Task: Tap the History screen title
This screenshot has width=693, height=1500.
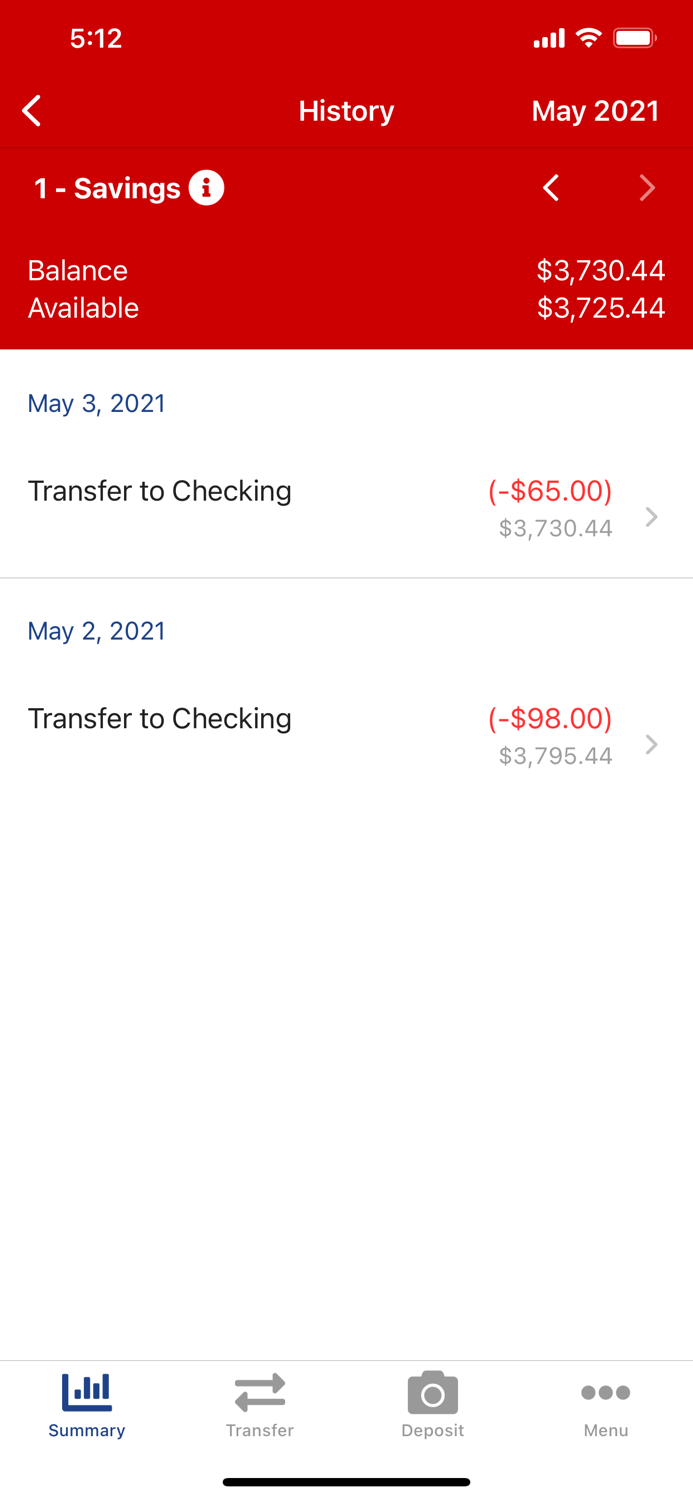Action: click(x=346, y=111)
